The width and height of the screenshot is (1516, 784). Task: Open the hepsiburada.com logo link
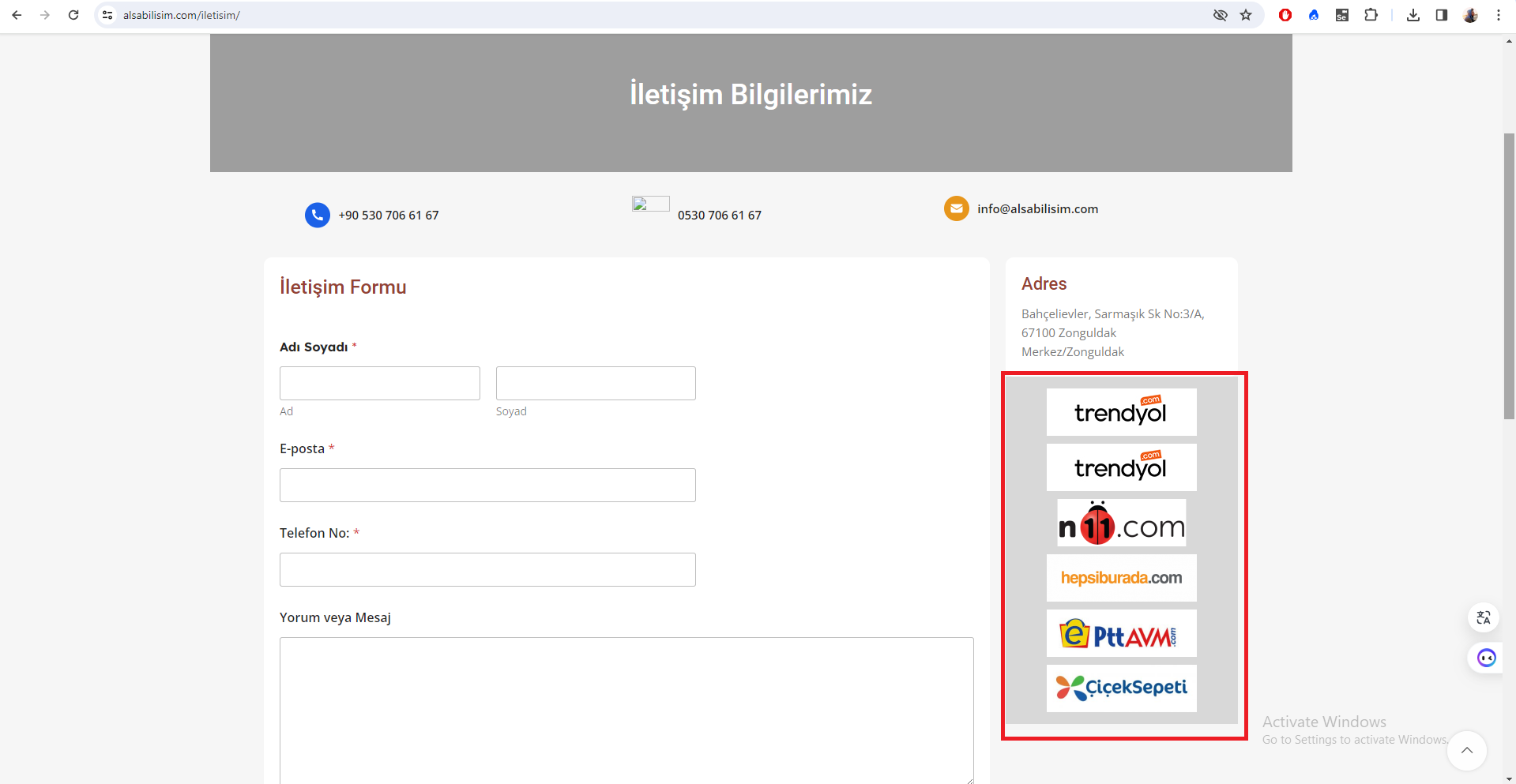point(1122,578)
